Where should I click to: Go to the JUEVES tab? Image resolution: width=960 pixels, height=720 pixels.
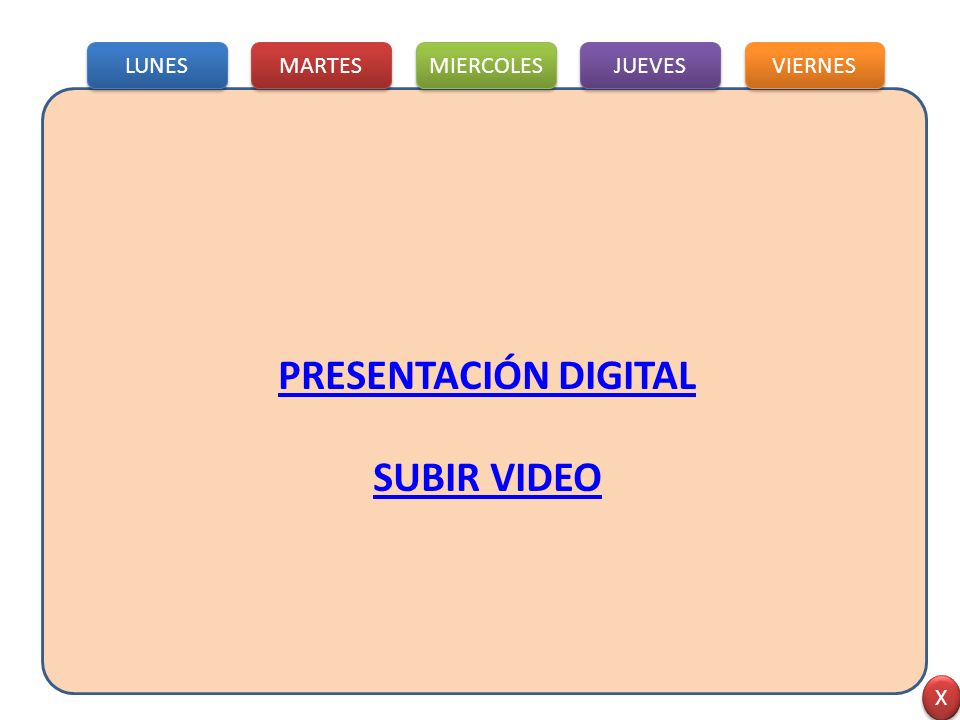[x=650, y=66]
